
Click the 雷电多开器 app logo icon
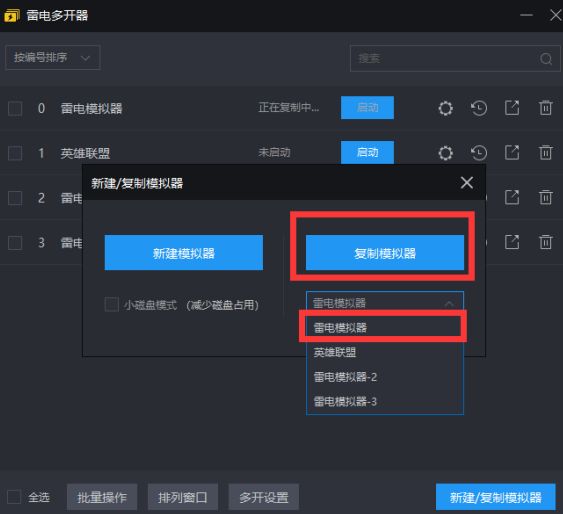12,15
